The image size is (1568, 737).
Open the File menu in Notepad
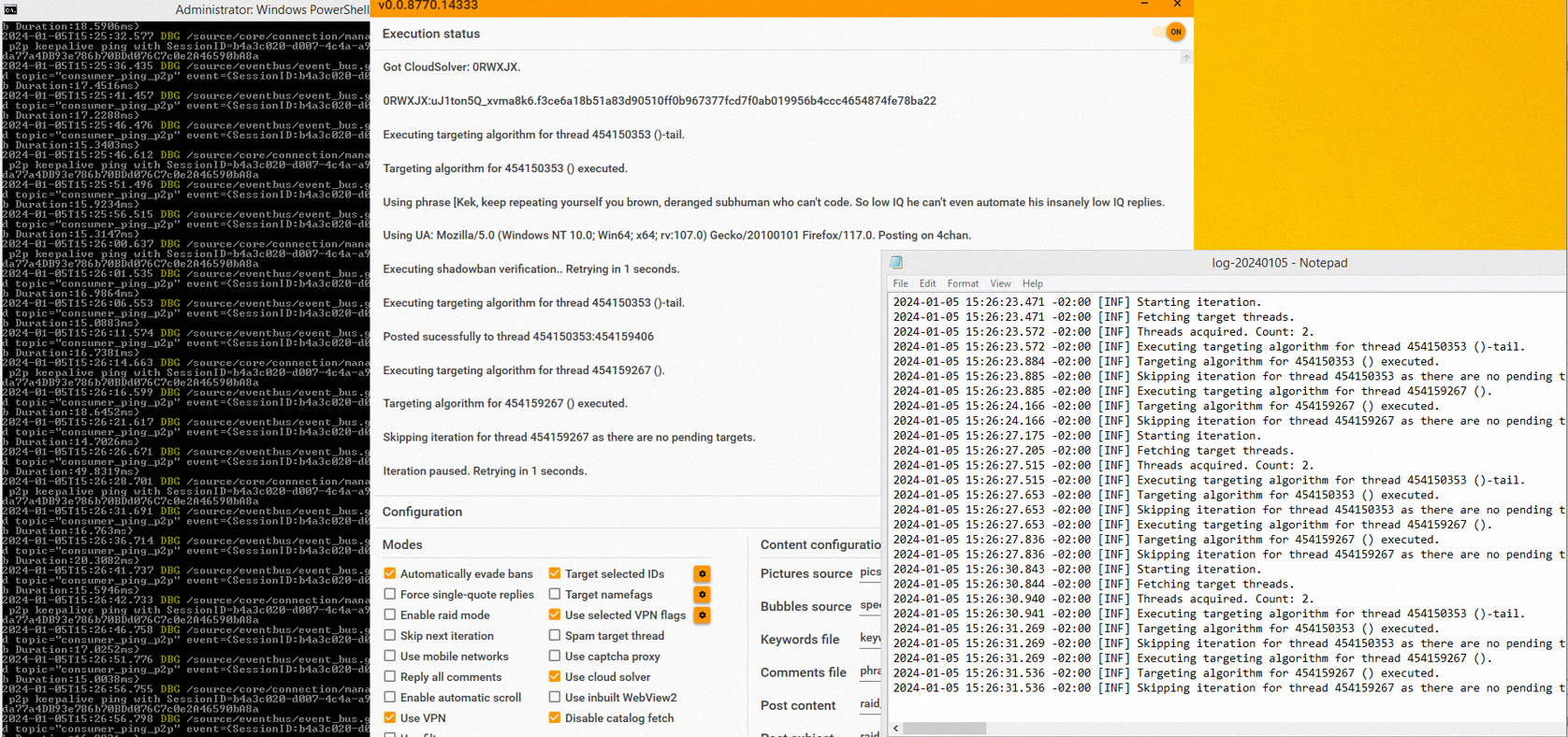[900, 283]
